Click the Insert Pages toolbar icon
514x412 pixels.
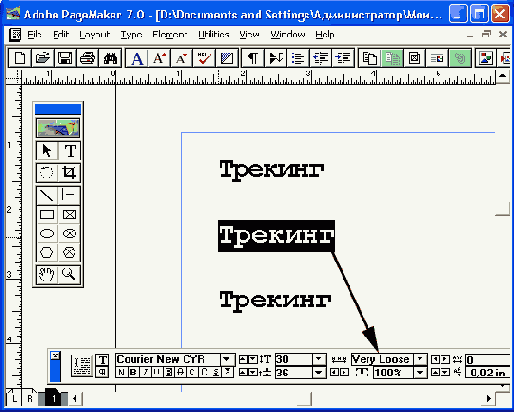370,58
